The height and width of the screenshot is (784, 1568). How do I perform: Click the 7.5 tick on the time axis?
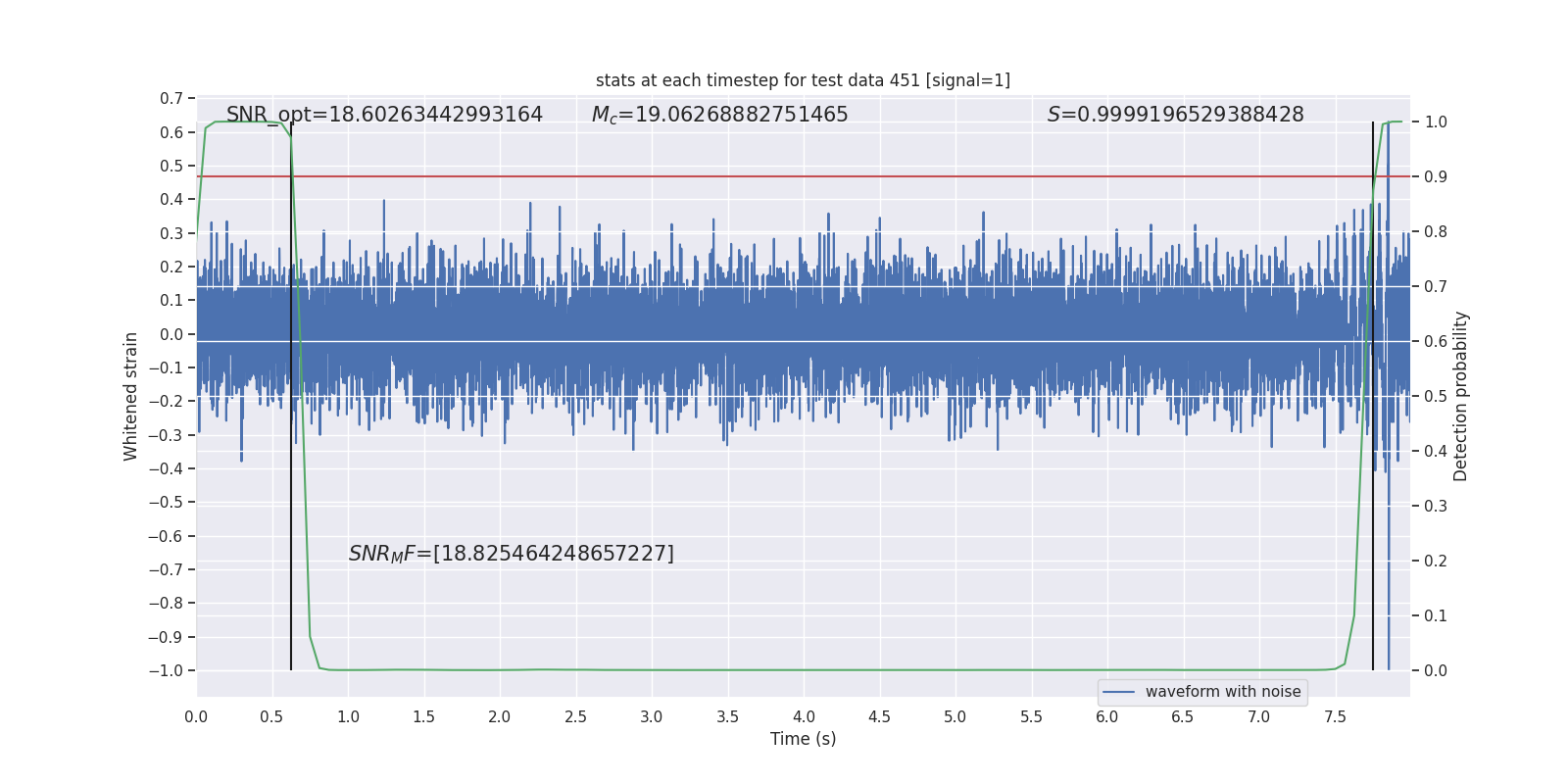tap(1335, 717)
